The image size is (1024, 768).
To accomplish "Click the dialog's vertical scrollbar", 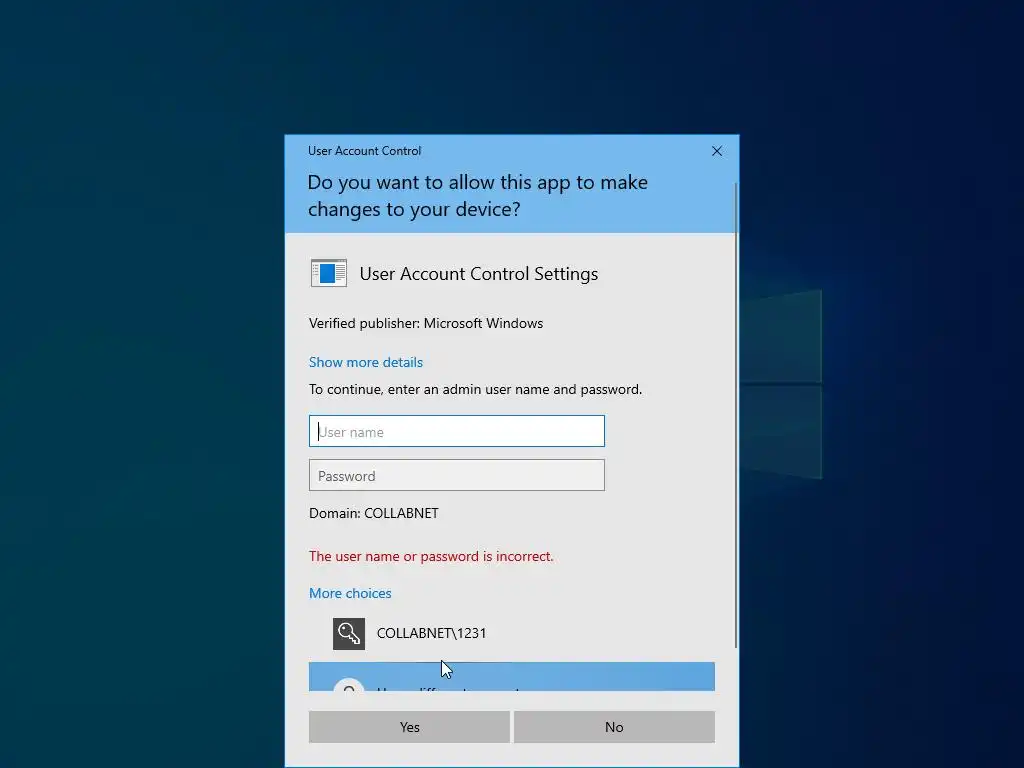I will tap(736, 415).
